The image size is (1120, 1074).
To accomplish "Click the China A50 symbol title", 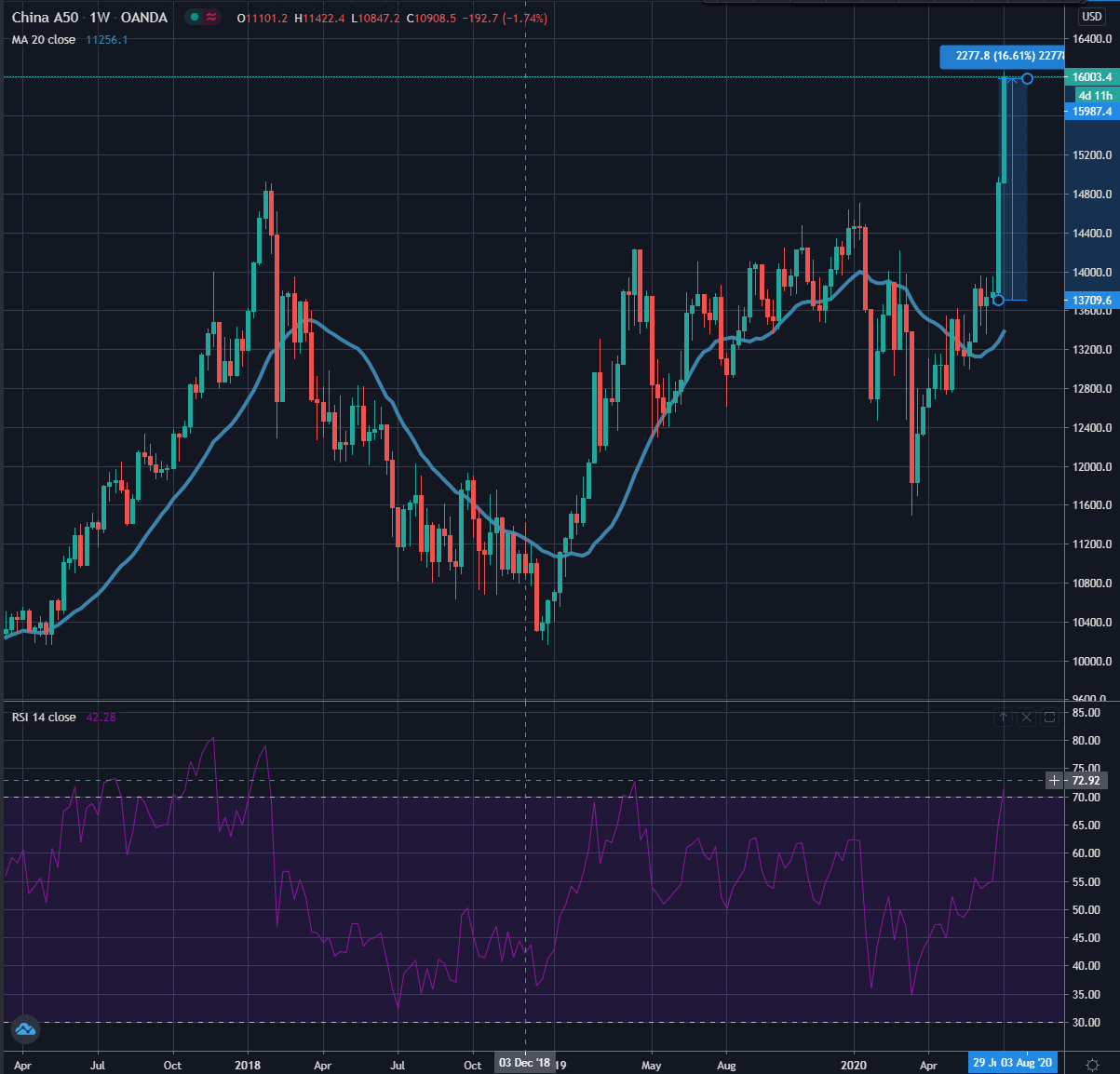I will (45, 18).
